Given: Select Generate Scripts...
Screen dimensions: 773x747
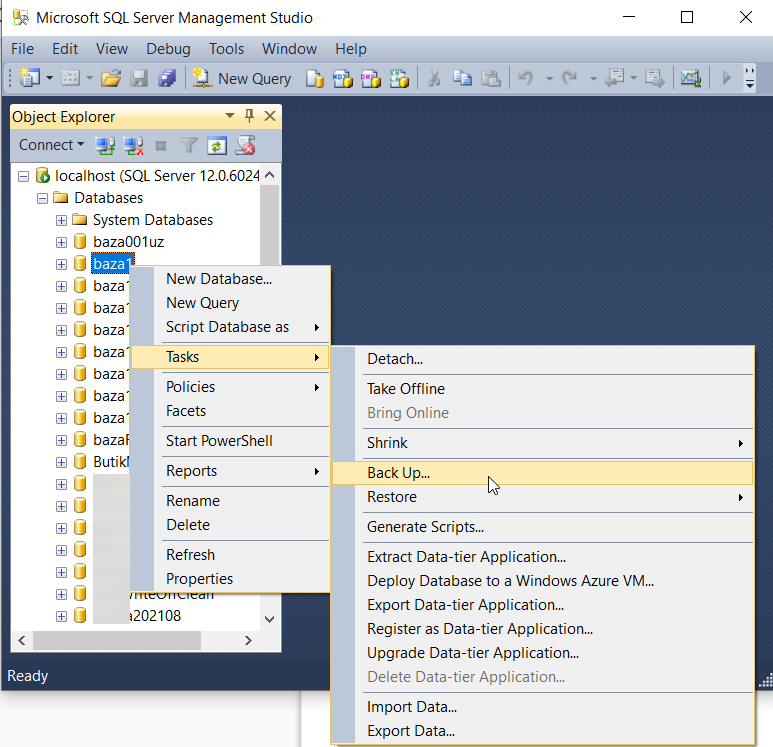Looking at the screenshot, I should [x=543, y=527].
